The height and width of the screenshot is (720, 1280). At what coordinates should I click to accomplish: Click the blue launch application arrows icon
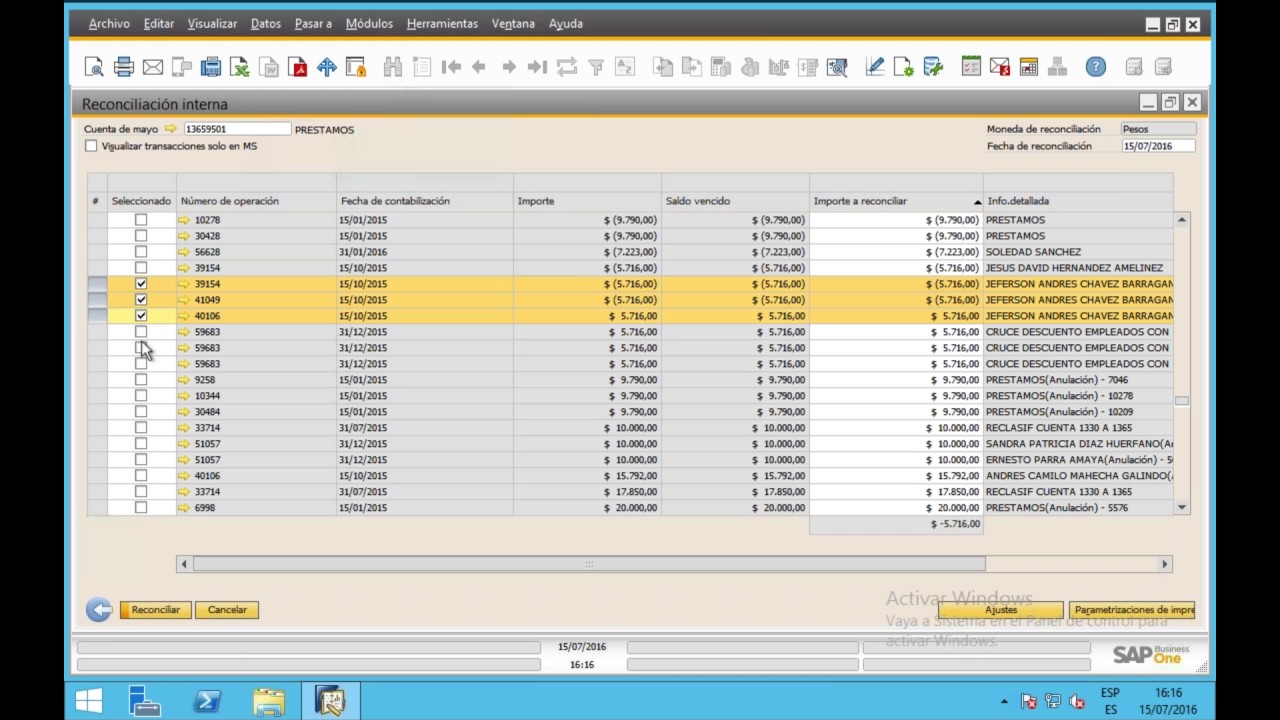point(326,67)
